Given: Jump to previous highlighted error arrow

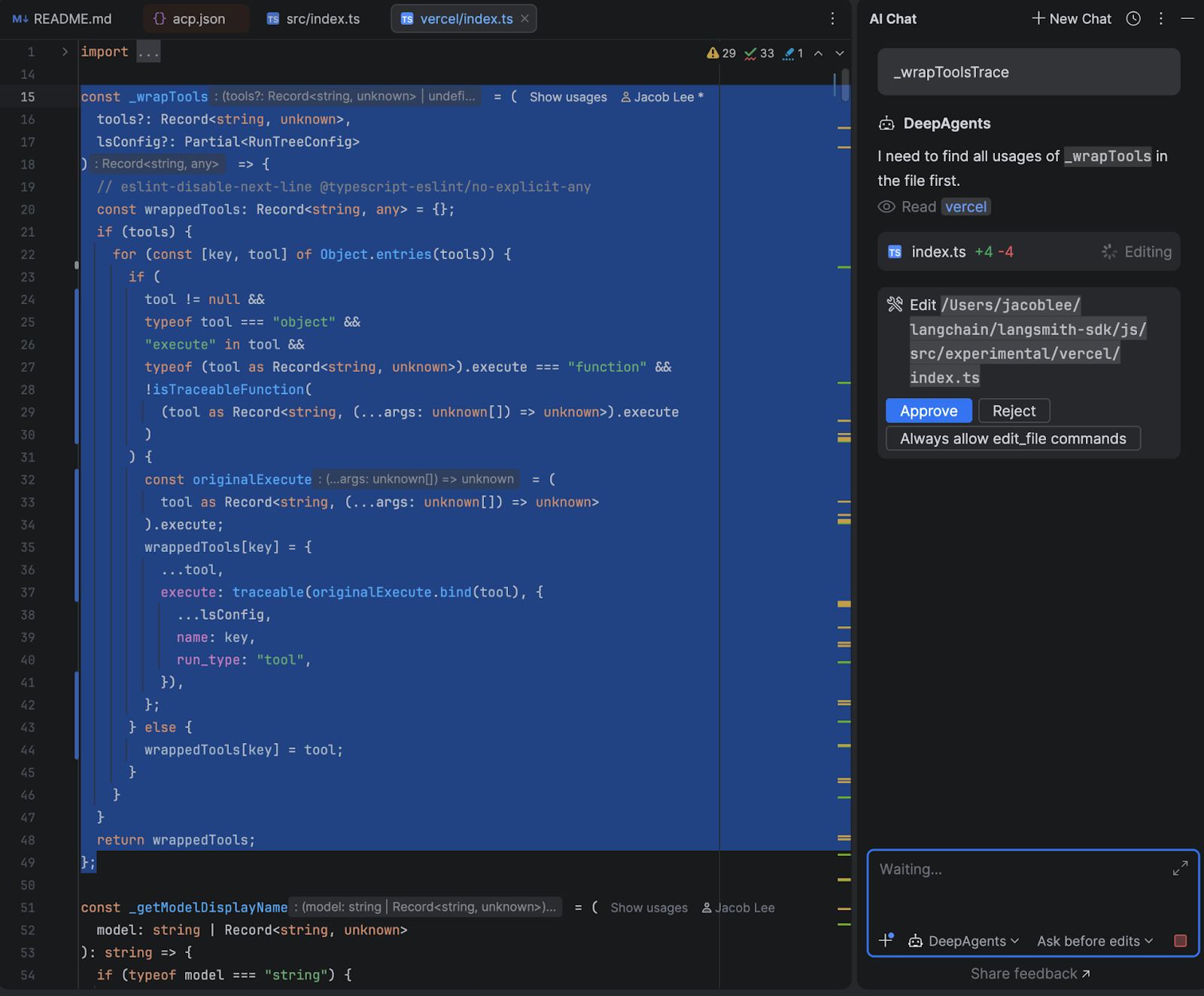Looking at the screenshot, I should pyautogui.click(x=819, y=53).
